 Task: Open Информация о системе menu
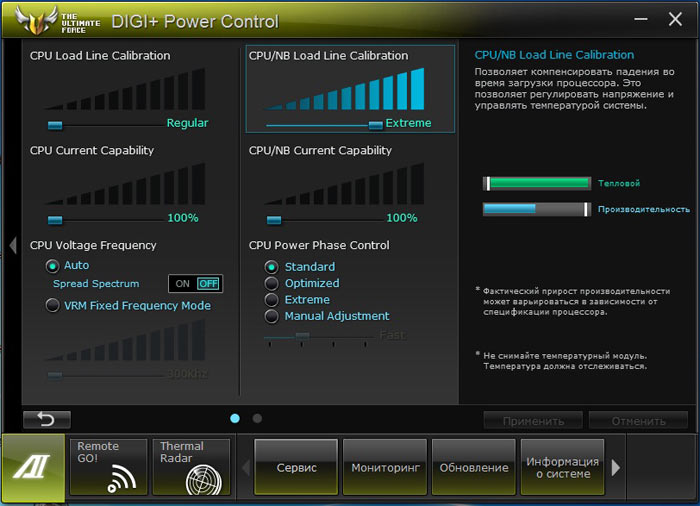click(562, 467)
